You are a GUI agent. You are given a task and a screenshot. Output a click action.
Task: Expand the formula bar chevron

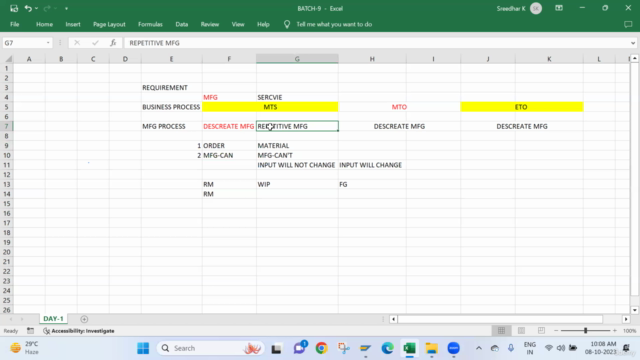pos(633,43)
